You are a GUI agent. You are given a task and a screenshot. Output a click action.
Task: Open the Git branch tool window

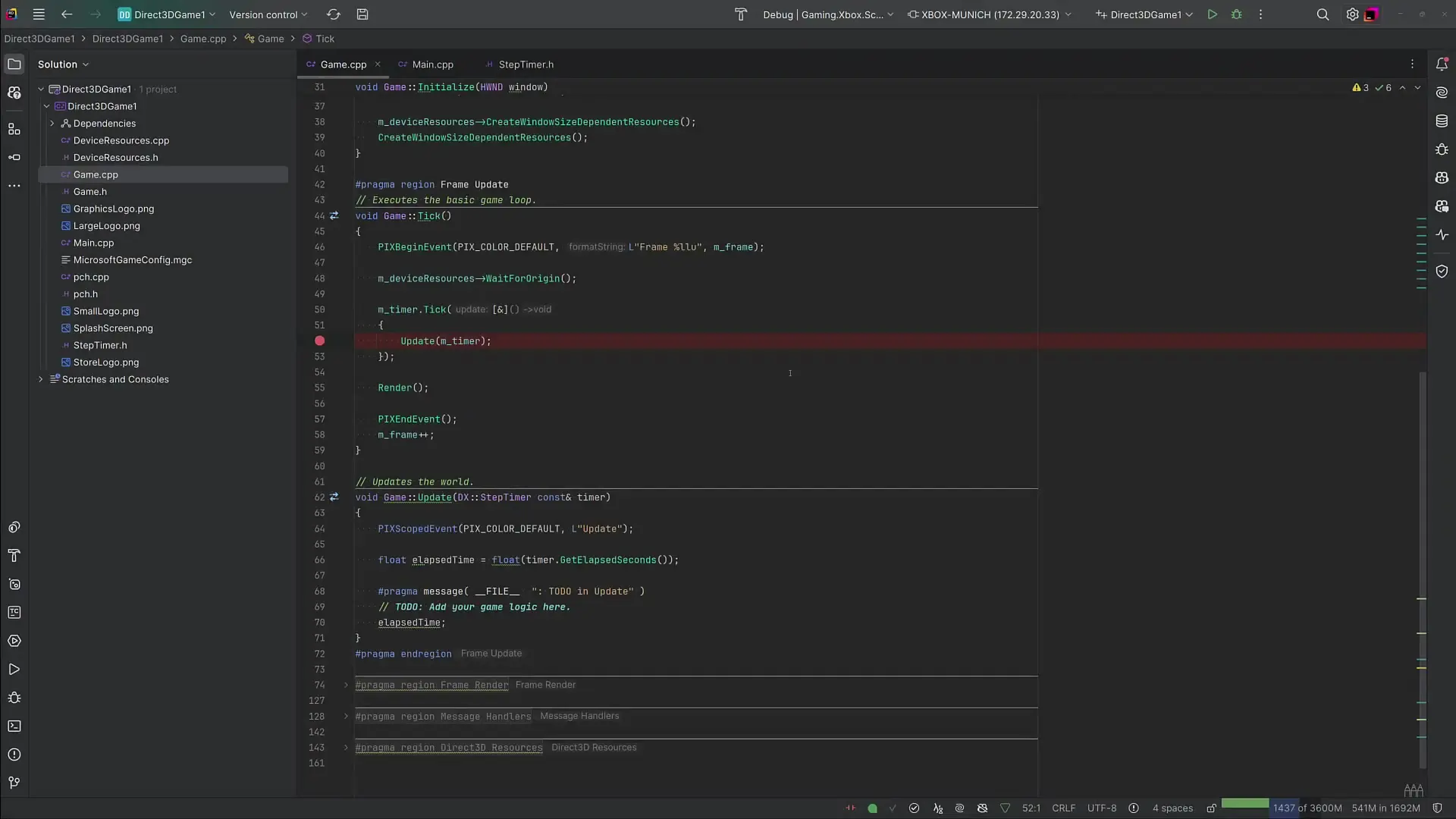click(14, 783)
